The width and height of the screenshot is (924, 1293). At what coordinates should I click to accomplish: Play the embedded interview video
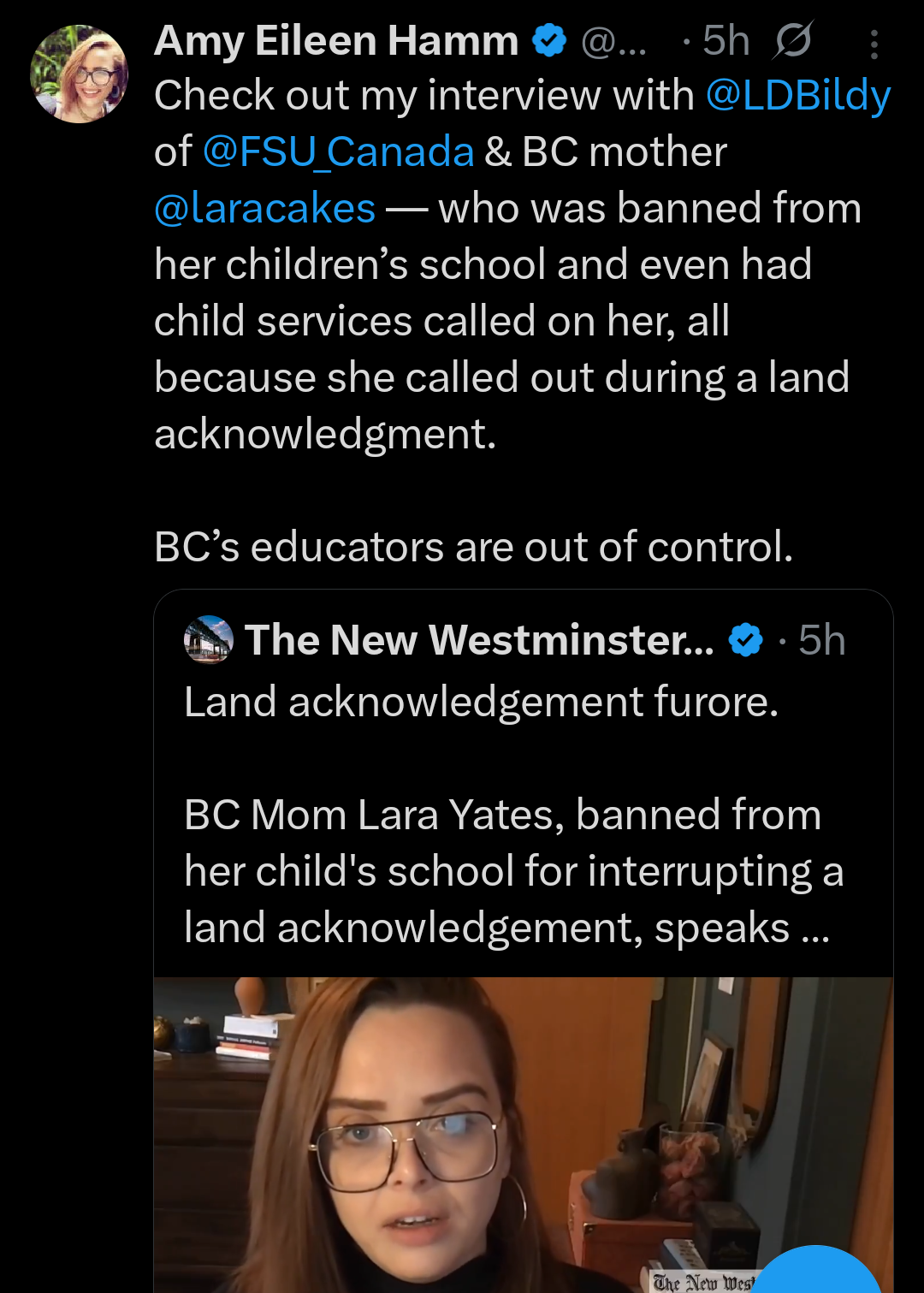(x=522, y=1130)
